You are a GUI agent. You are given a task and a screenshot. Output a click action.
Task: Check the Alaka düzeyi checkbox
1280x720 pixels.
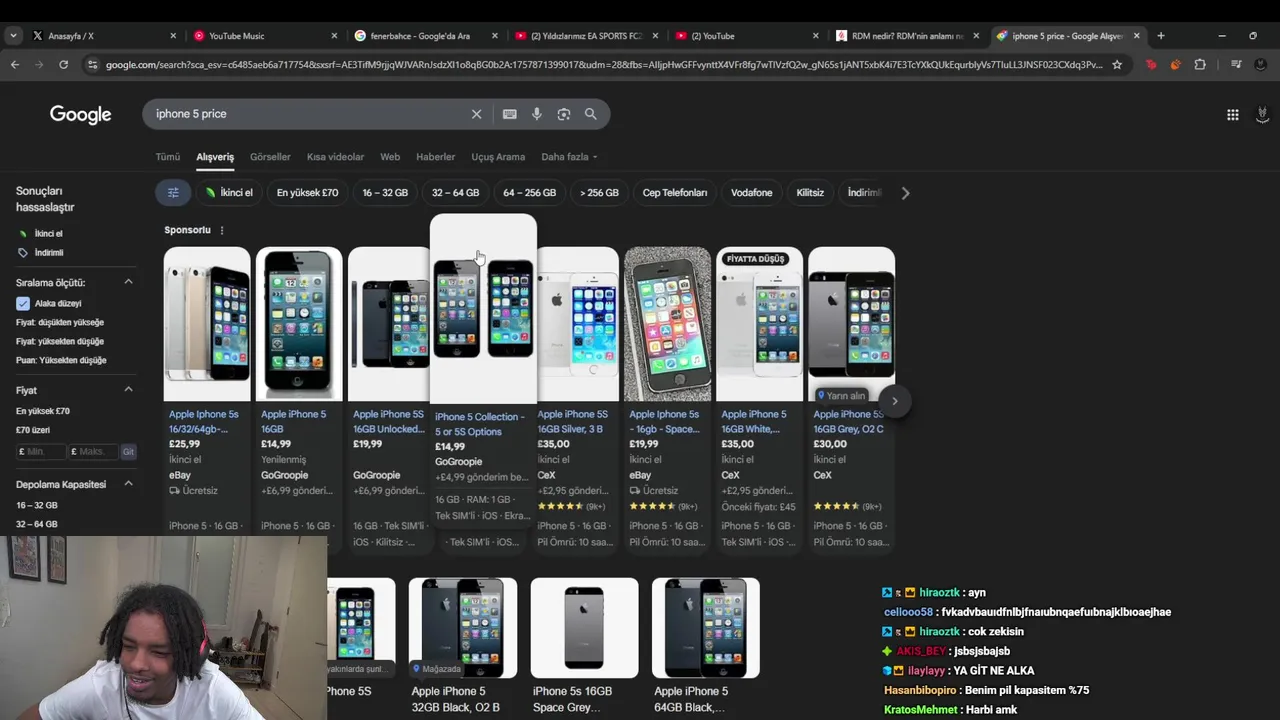(23, 304)
